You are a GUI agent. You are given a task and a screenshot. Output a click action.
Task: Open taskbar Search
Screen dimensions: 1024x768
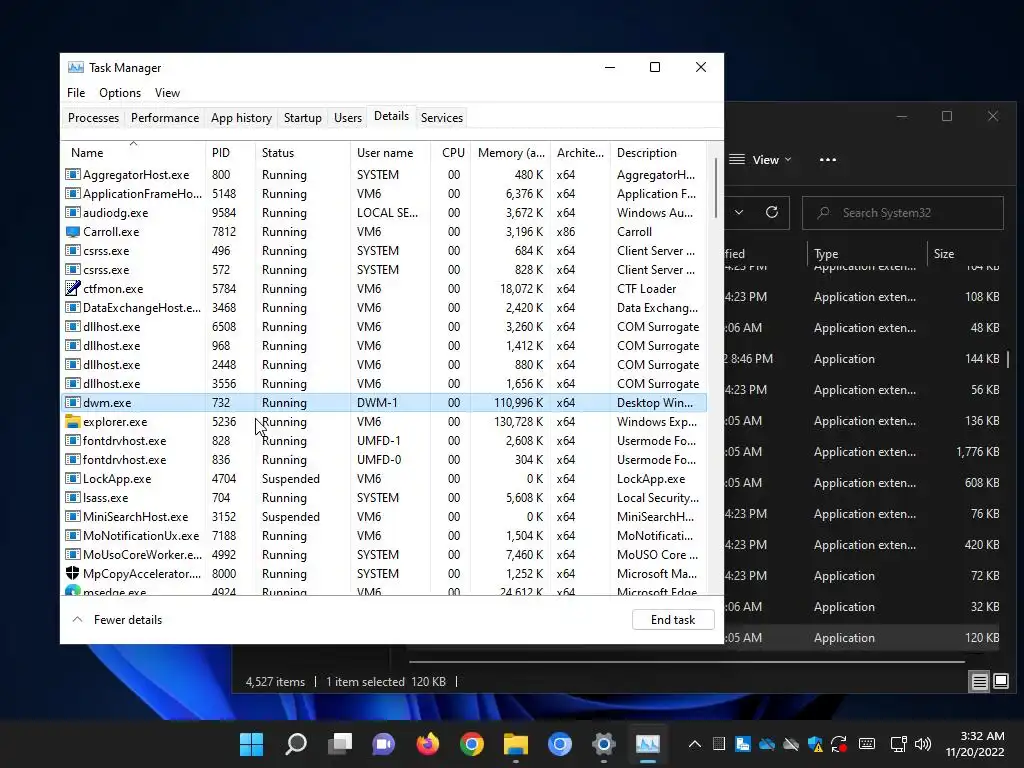296,744
